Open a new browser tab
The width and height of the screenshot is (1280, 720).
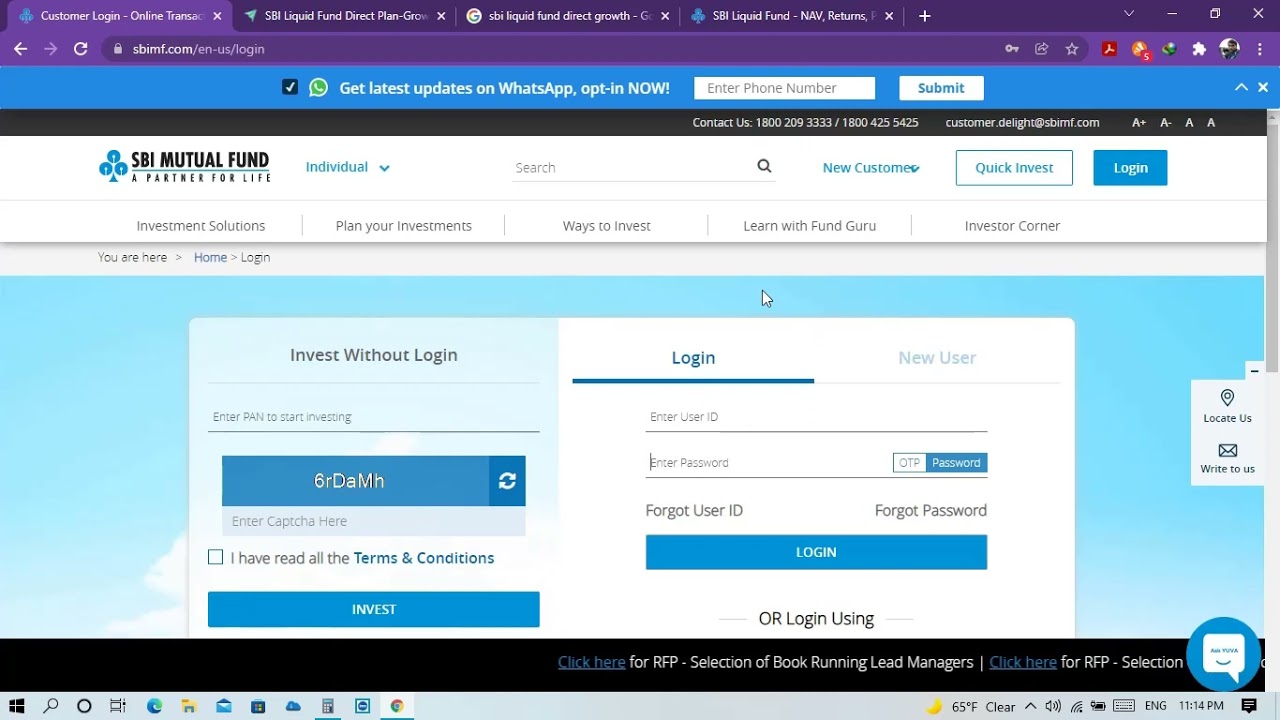coord(924,16)
